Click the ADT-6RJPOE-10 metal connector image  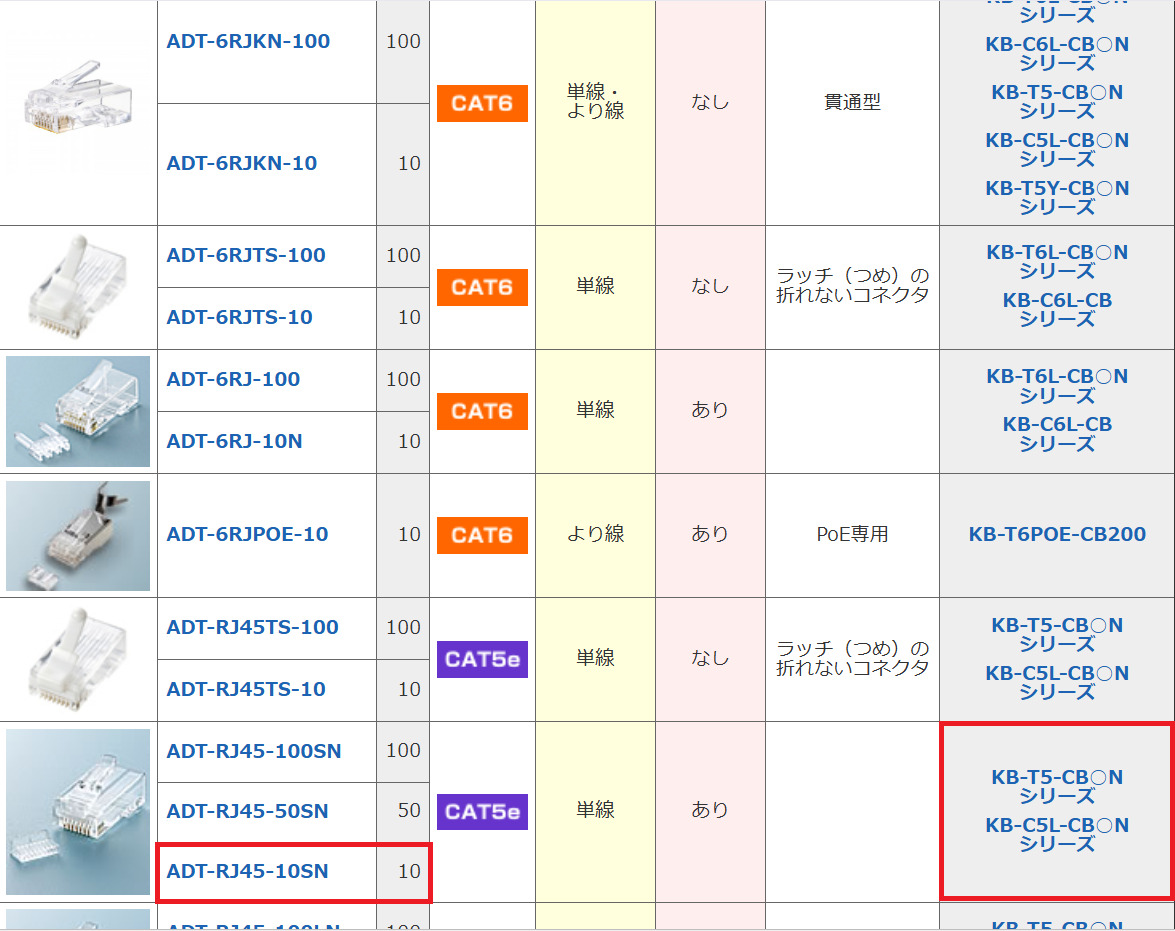coord(77,535)
